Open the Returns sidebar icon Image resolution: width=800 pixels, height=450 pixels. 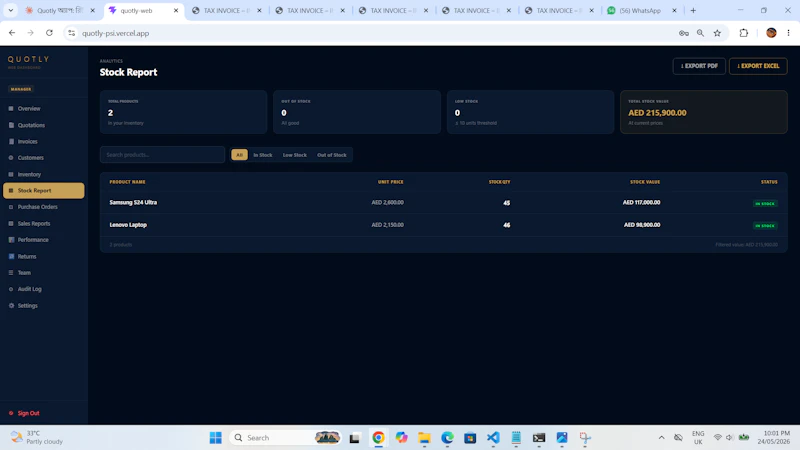pyautogui.click(x=11, y=256)
